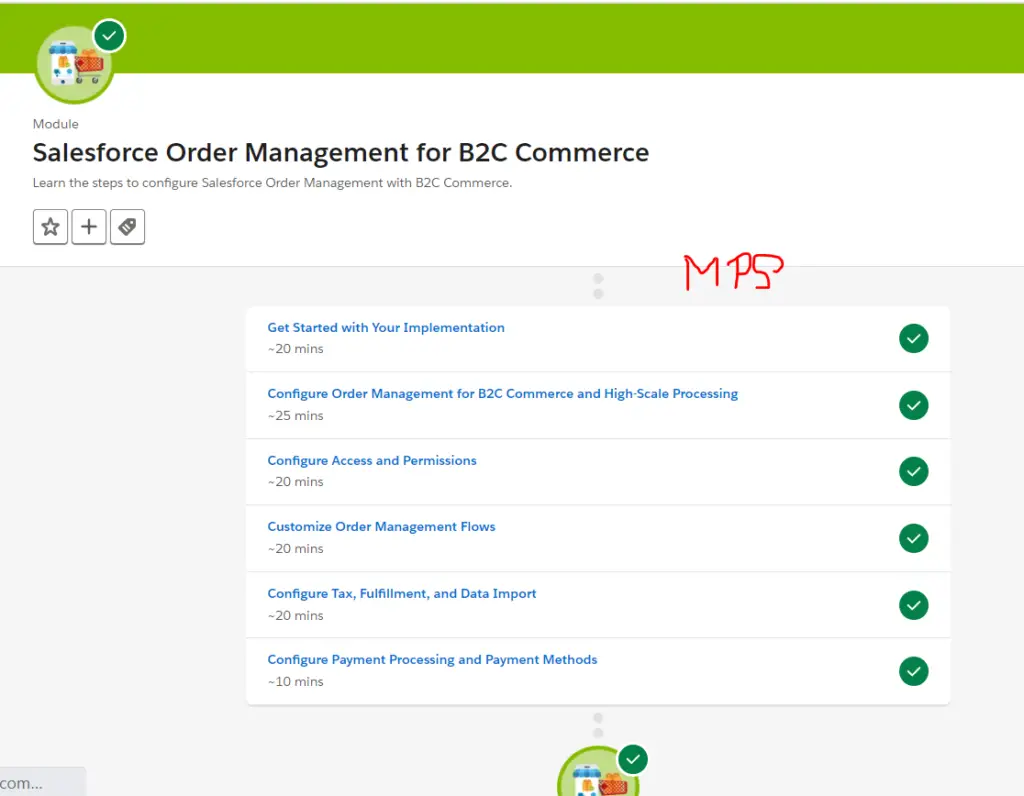Screen dimensions: 1024x796
Task: Click completion checkmark beside Configure Access and Permissions
Action: (913, 471)
